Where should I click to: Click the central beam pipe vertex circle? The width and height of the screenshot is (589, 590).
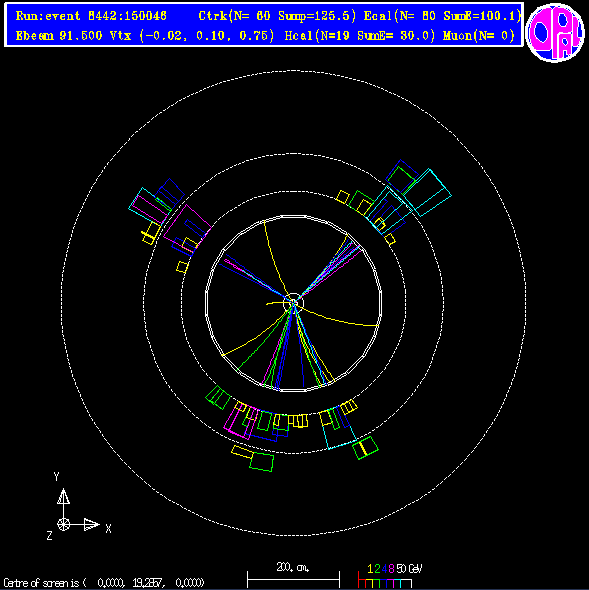[293, 303]
